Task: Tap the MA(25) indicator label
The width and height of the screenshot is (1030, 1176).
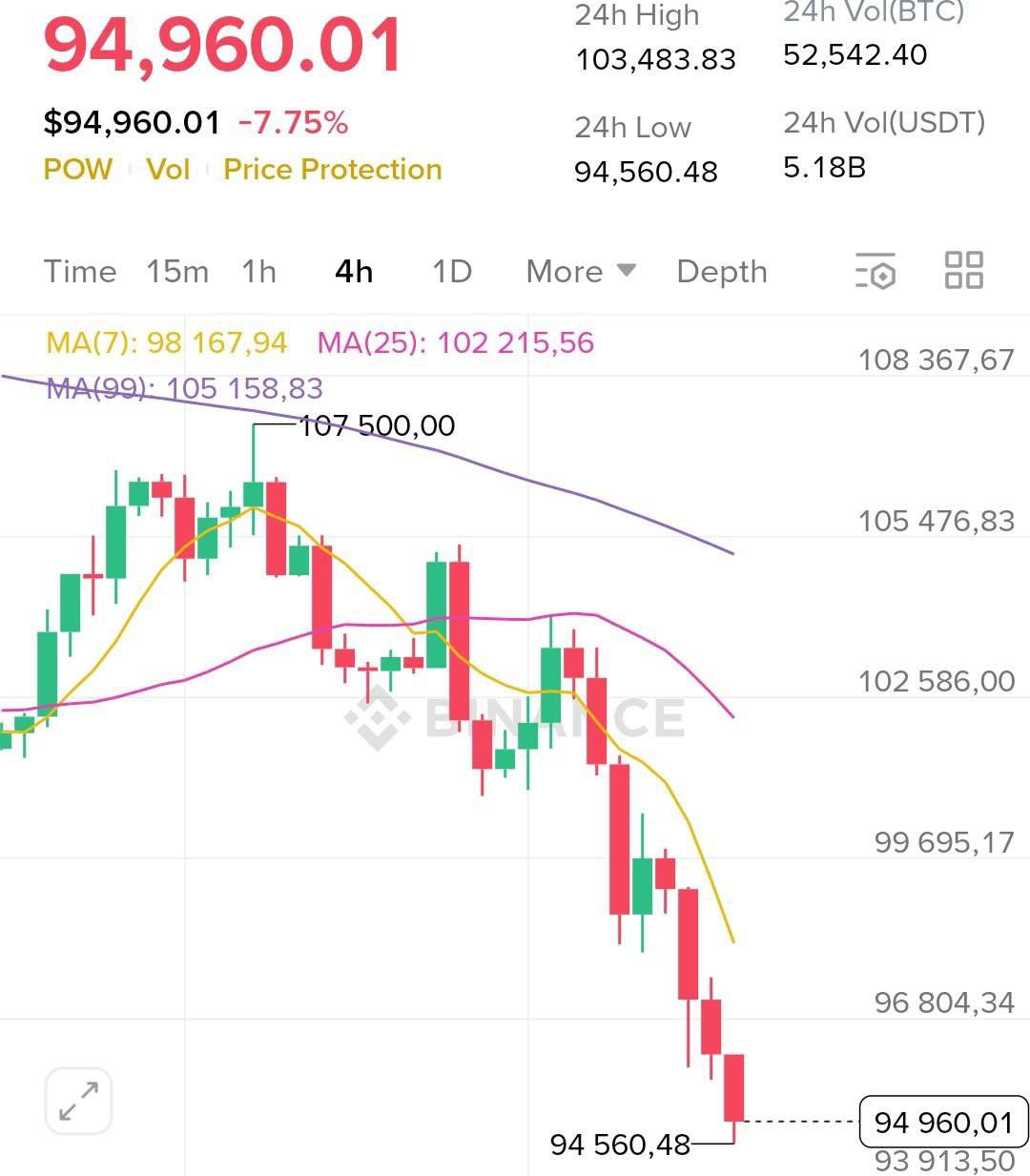Action: [456, 342]
